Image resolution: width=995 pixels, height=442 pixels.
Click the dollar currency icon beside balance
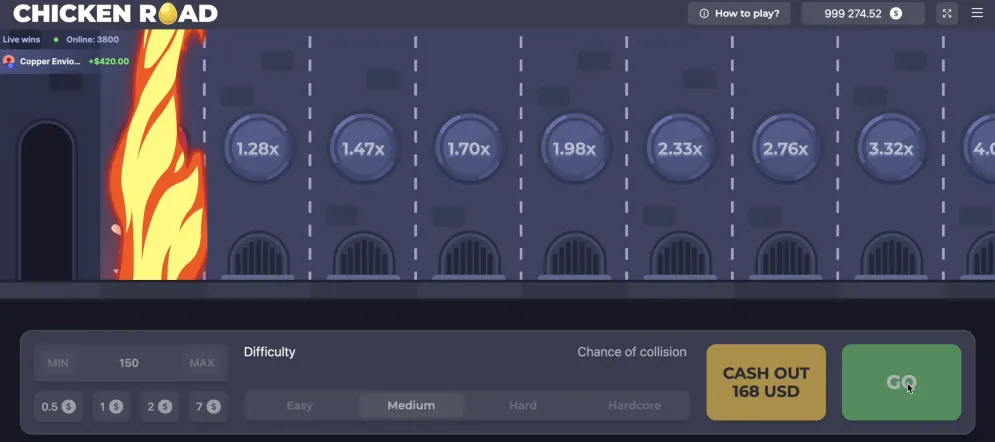[x=896, y=13]
